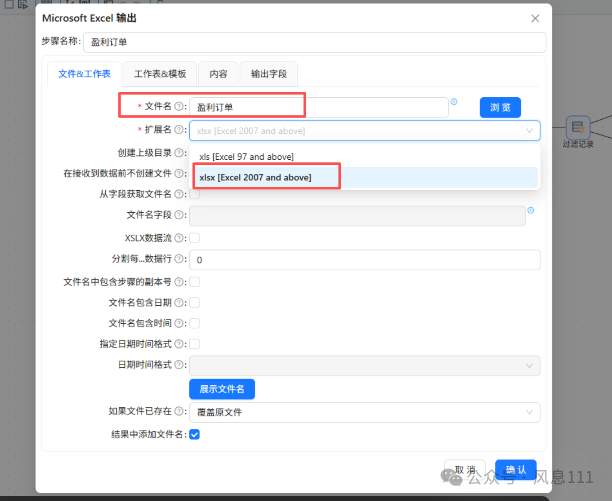Open the 日期时间格式 dropdown
612x501 pixels.
[365, 366]
